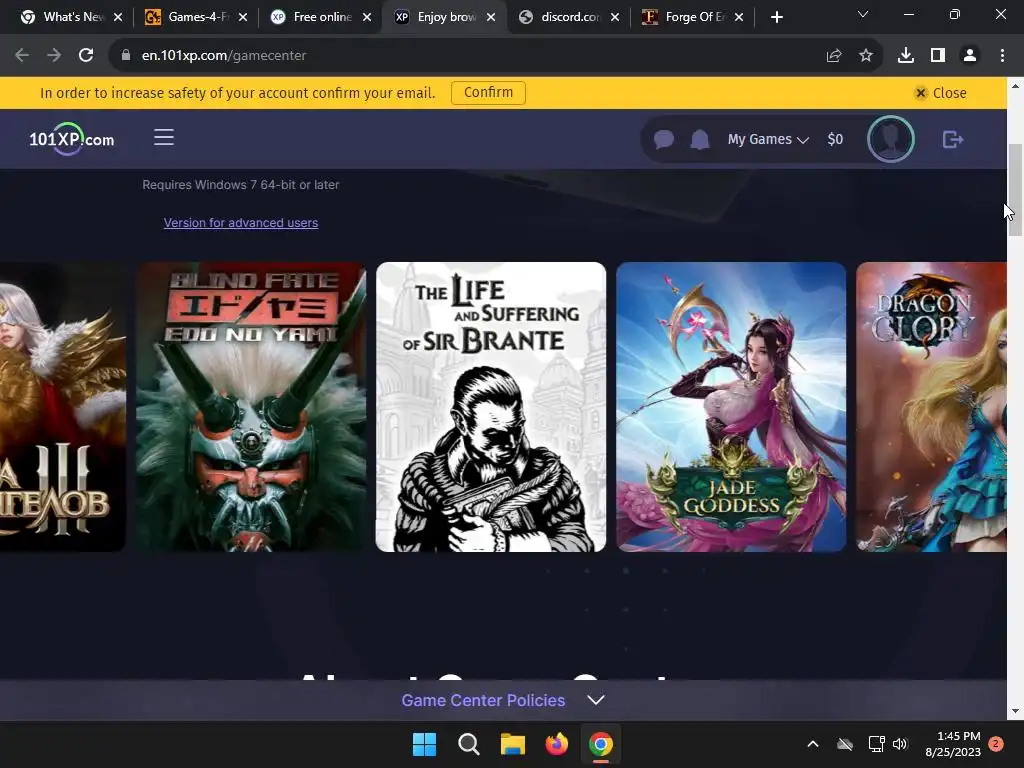Click the log out icon
This screenshot has width=1024, height=768.
(953, 139)
